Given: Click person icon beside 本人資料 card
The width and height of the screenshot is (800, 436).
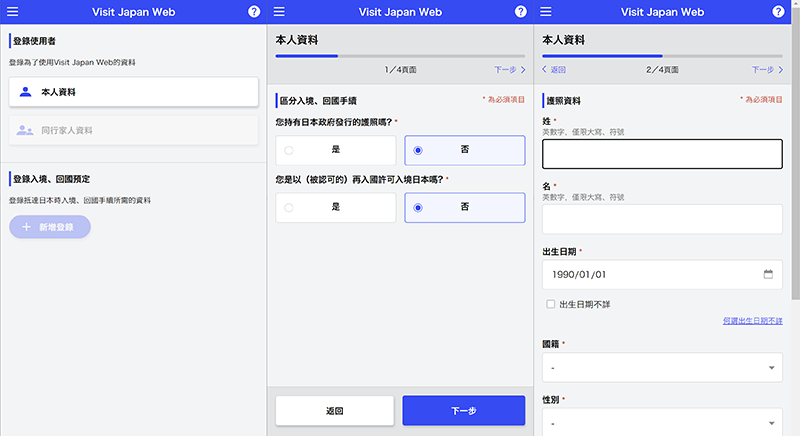Looking at the screenshot, I should [25, 92].
